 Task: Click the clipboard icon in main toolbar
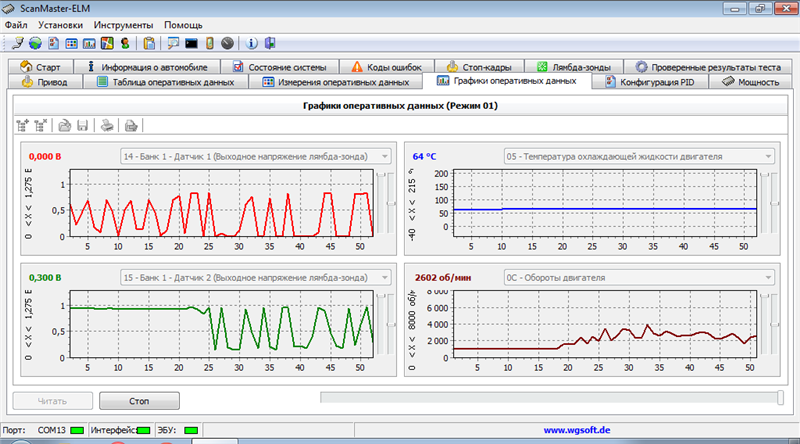point(149,43)
